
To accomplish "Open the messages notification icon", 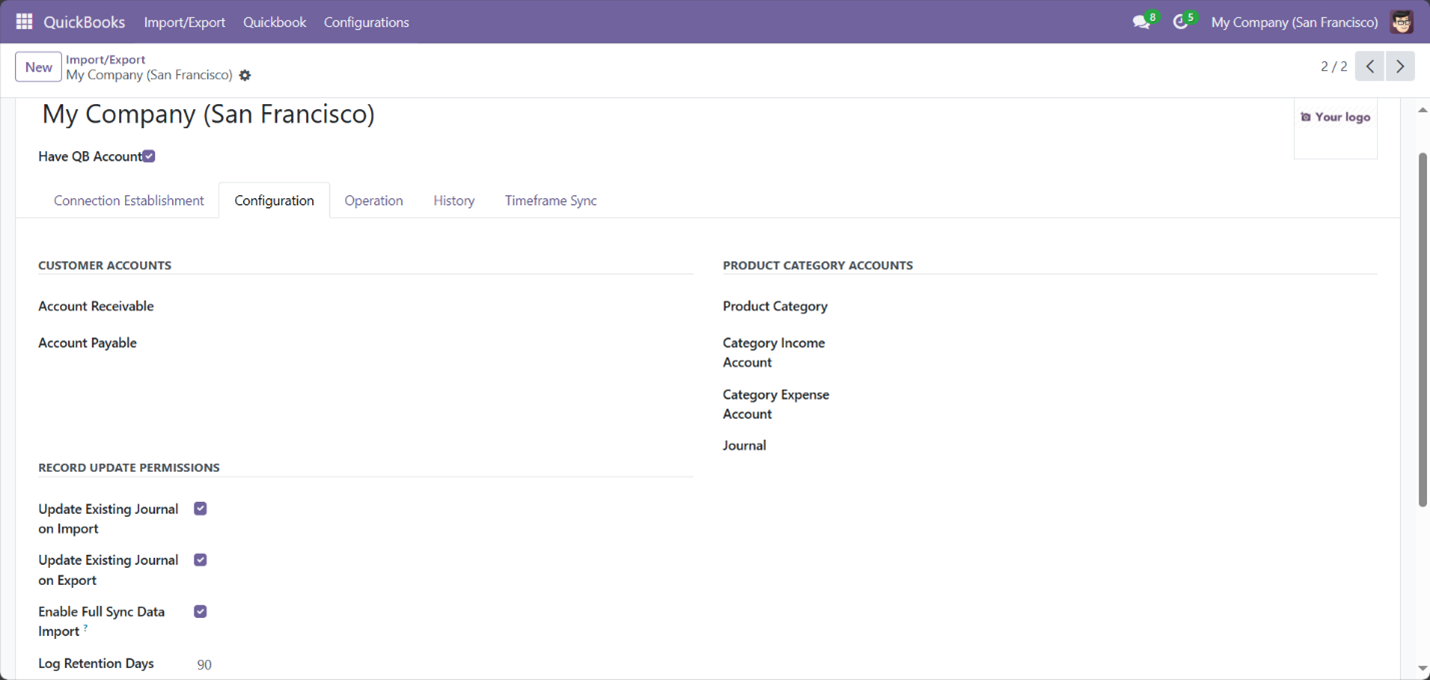I will pyautogui.click(x=1140, y=21).
